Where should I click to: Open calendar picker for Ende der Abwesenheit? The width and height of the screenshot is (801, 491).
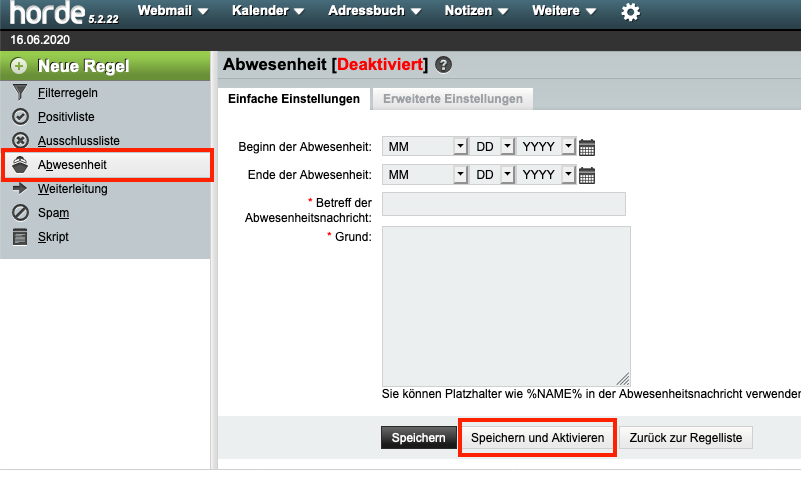point(587,176)
